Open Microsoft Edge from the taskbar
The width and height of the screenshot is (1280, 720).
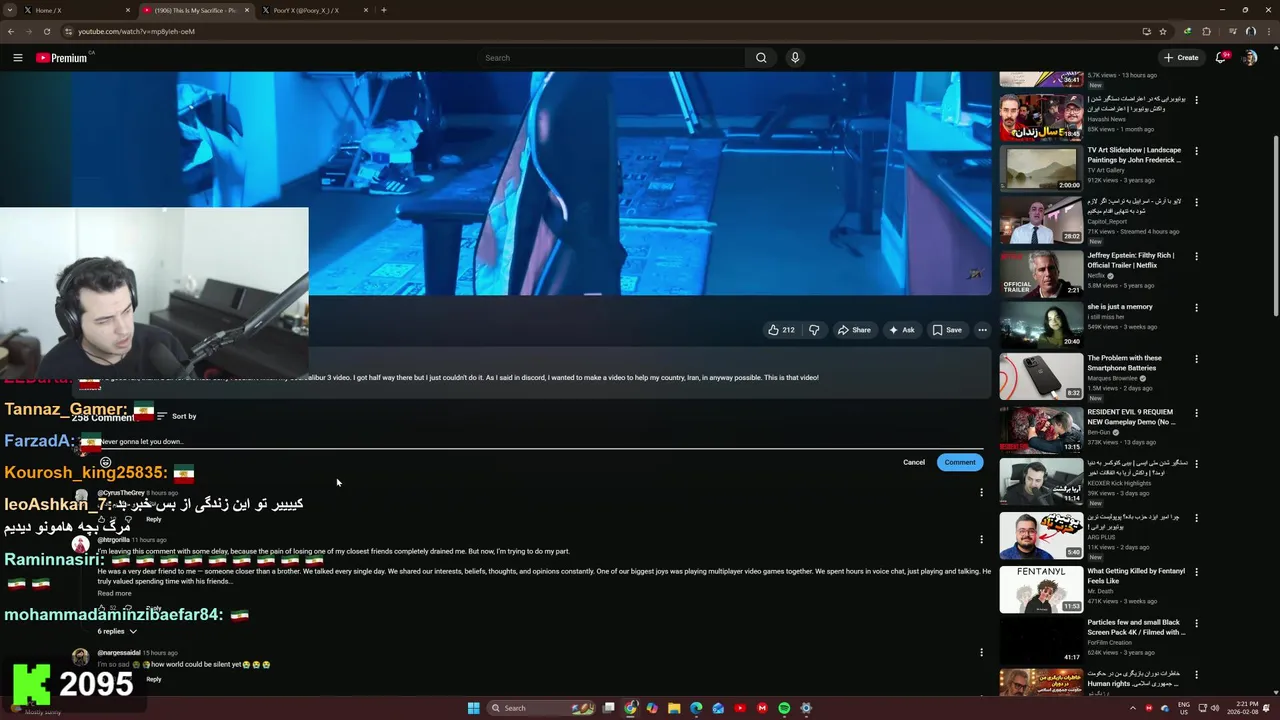(696, 708)
